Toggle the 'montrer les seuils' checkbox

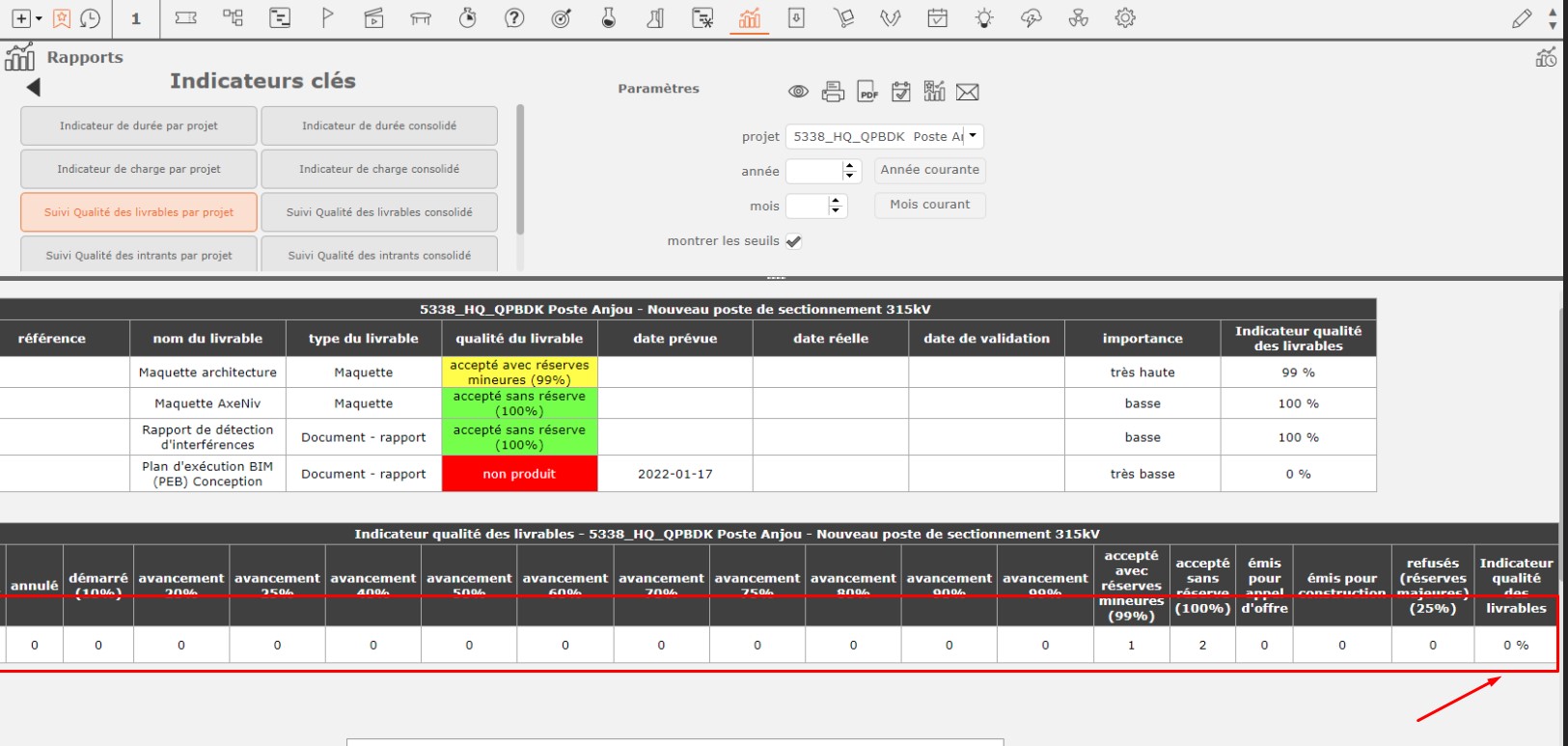tap(793, 241)
